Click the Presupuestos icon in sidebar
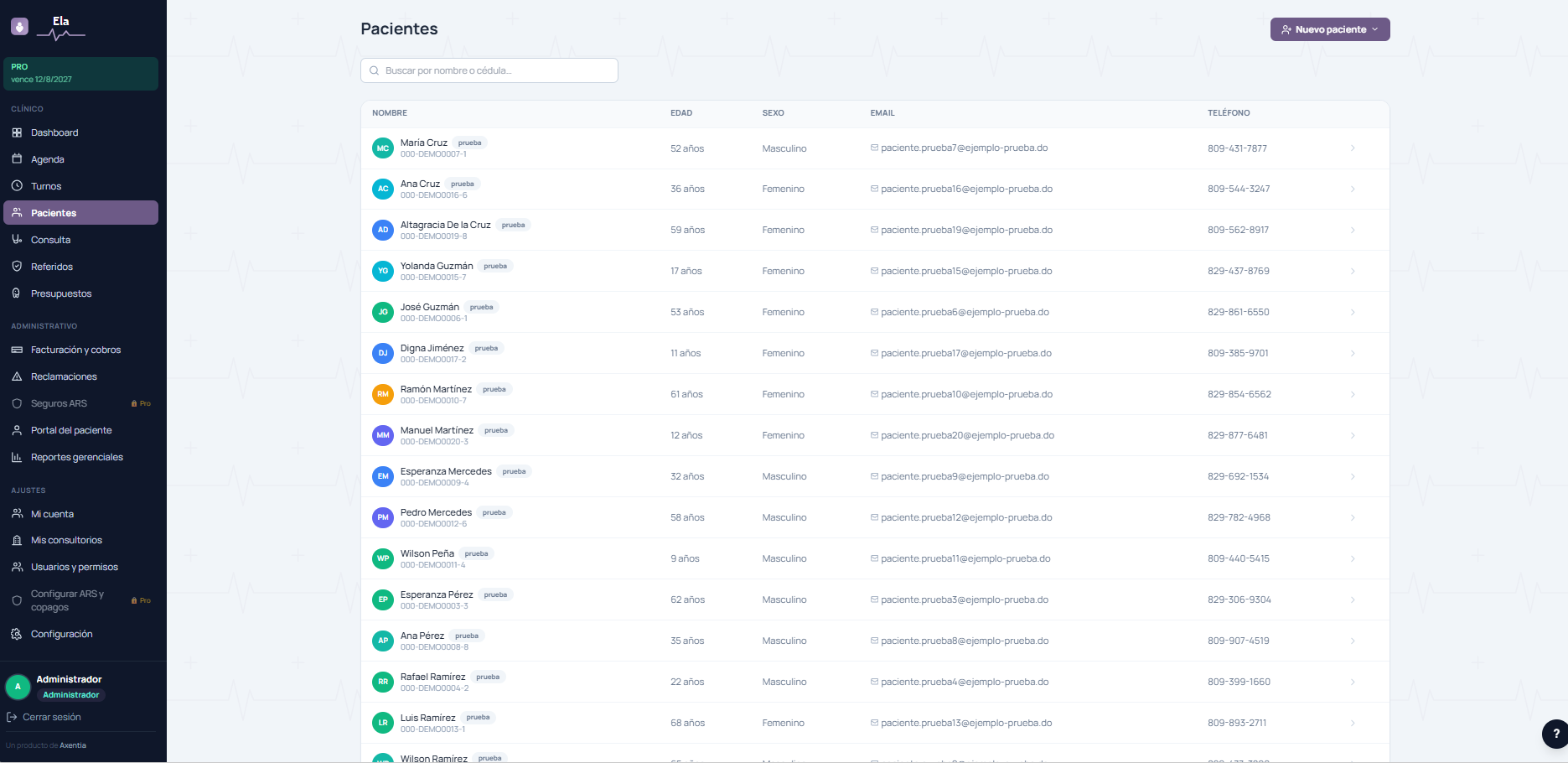This screenshot has width=1568, height=763. click(17, 293)
